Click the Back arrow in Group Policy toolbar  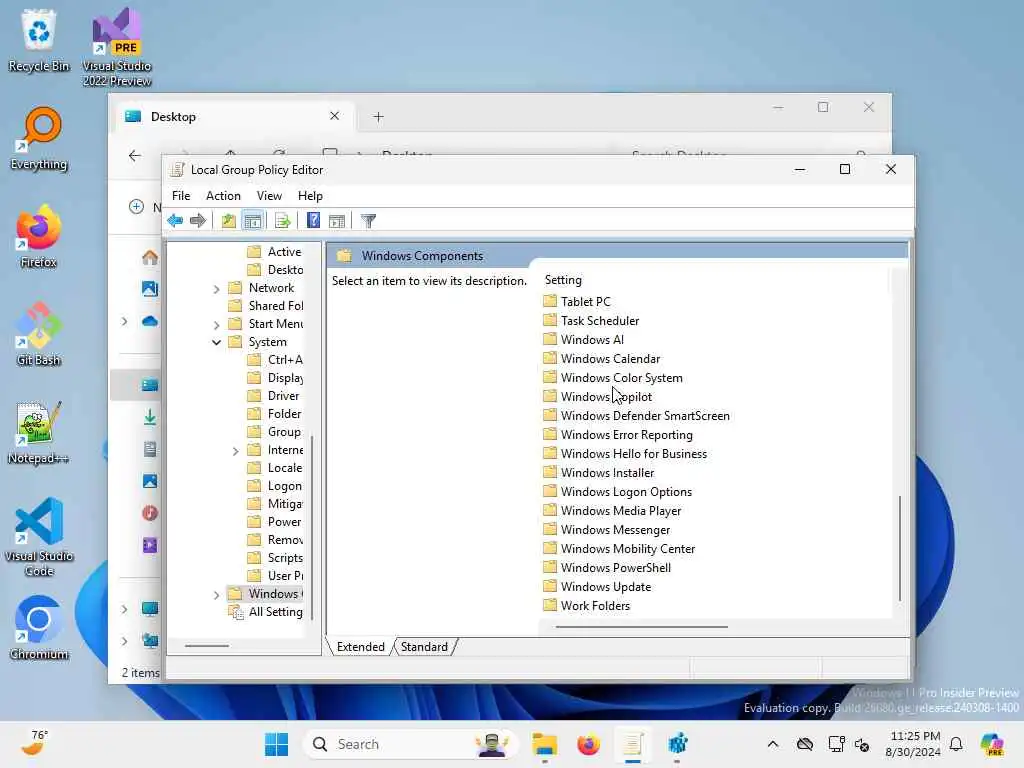[x=174, y=221]
